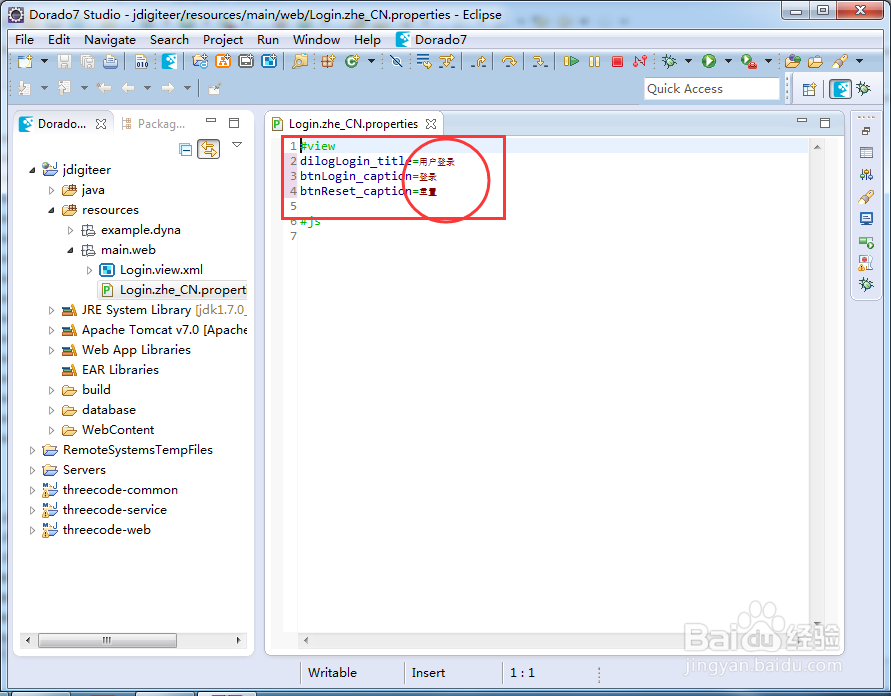Click the Run External Tools icon
The width and height of the screenshot is (891, 696).
click(x=749, y=61)
